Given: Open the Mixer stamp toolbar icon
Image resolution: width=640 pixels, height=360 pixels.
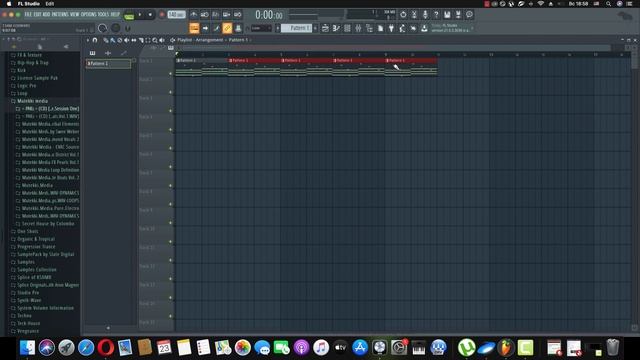Looking at the screenshot, I should 238,28.
